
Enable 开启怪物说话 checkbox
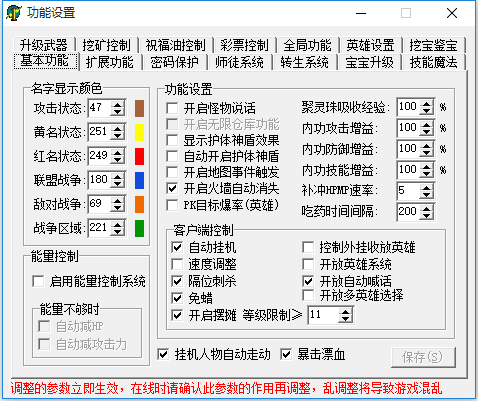tap(172, 108)
